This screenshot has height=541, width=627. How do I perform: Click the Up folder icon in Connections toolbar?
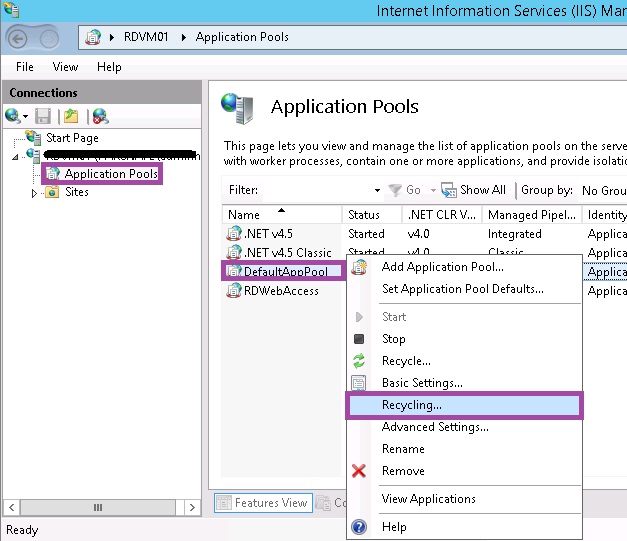pos(71,116)
